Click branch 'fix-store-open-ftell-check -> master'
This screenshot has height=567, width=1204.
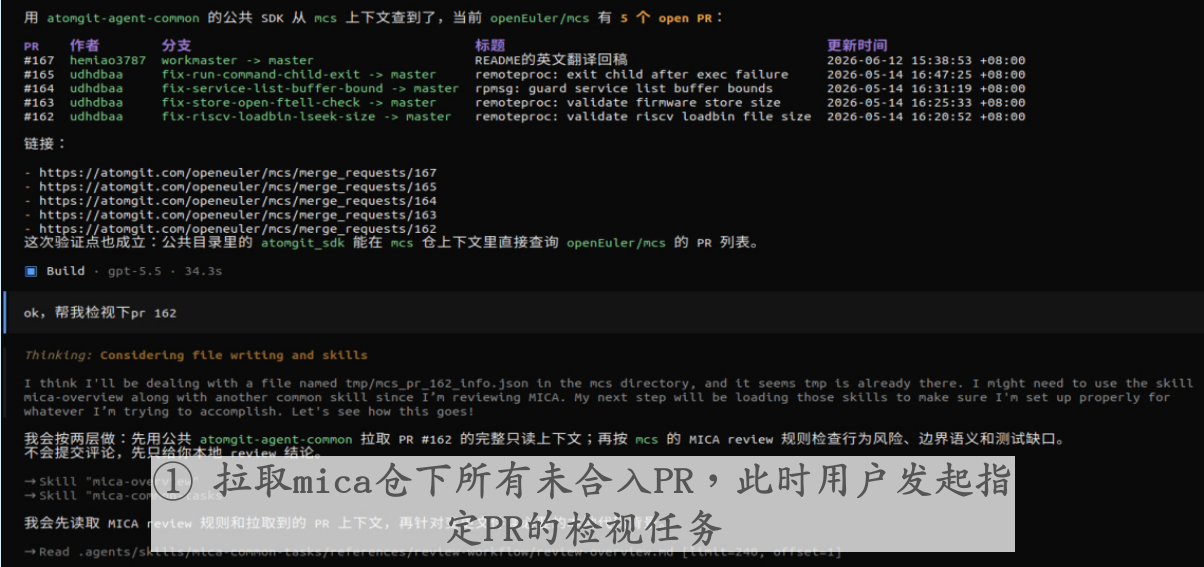tap(299, 102)
